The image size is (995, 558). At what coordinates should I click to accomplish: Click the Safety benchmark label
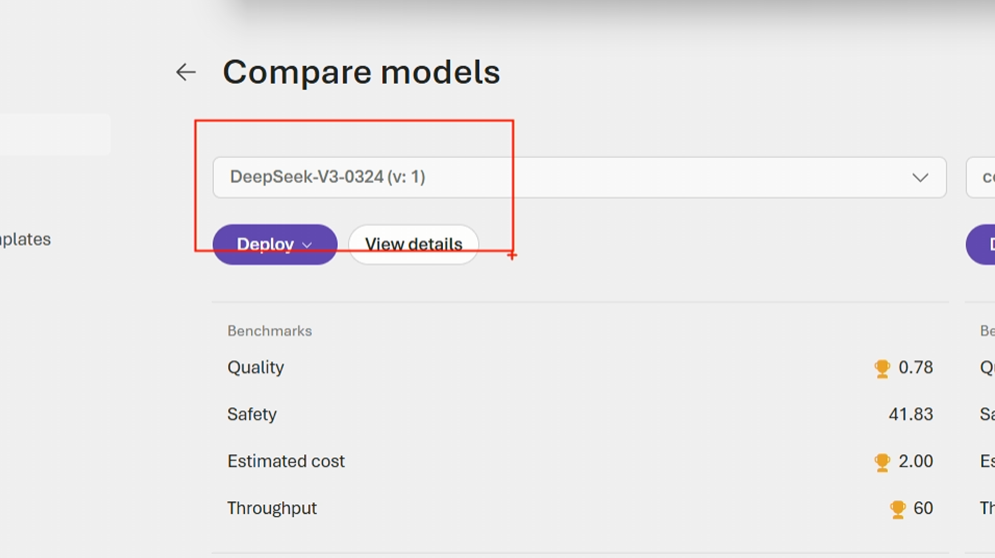click(251, 415)
